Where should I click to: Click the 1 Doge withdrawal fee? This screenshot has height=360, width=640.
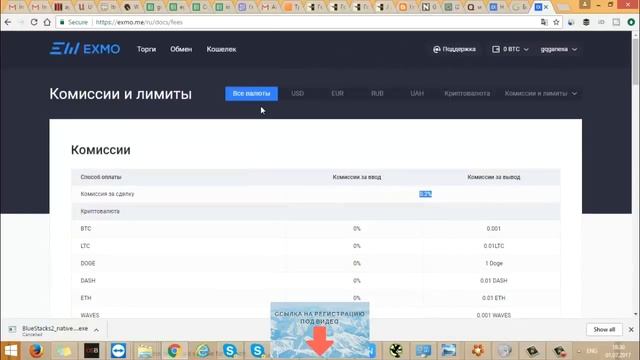[494, 263]
